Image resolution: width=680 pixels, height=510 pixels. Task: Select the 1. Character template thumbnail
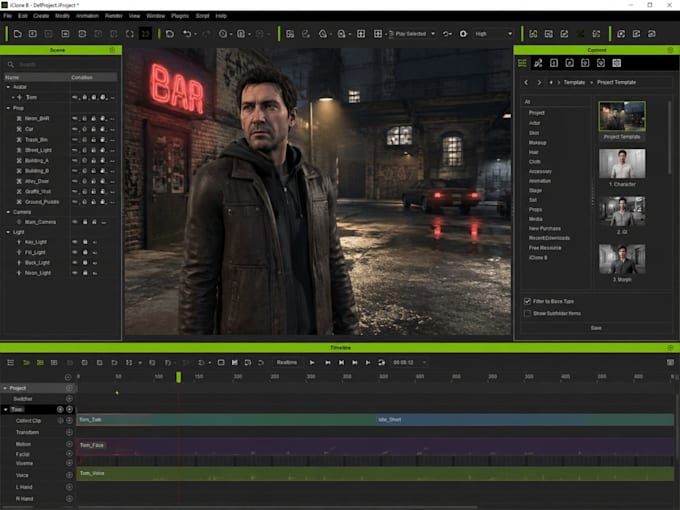(622, 164)
